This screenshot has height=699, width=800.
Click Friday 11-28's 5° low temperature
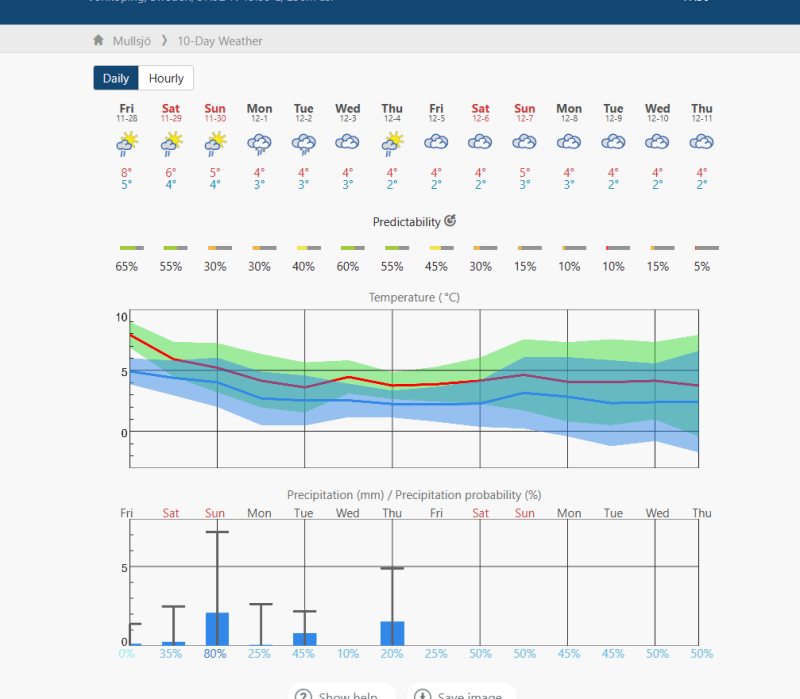127,184
